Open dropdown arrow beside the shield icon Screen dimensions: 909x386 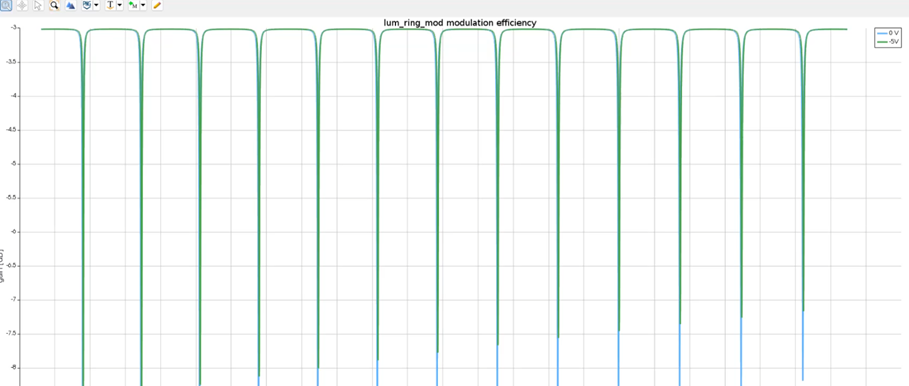(96, 5)
